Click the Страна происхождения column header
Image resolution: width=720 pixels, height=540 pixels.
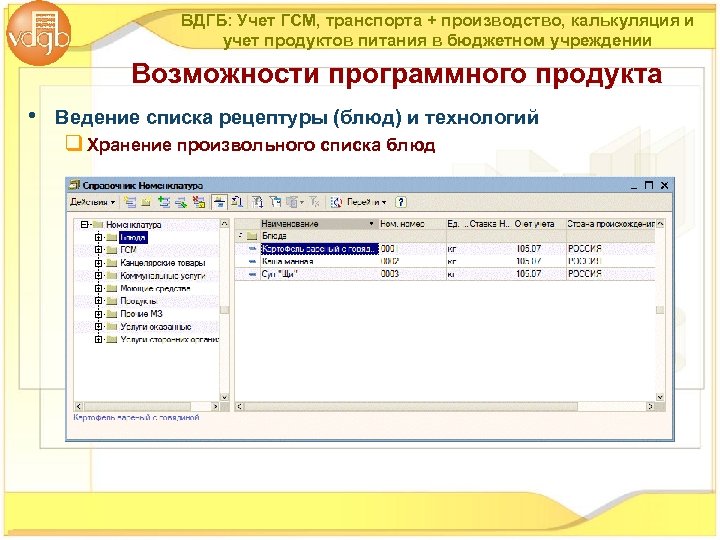(611, 224)
